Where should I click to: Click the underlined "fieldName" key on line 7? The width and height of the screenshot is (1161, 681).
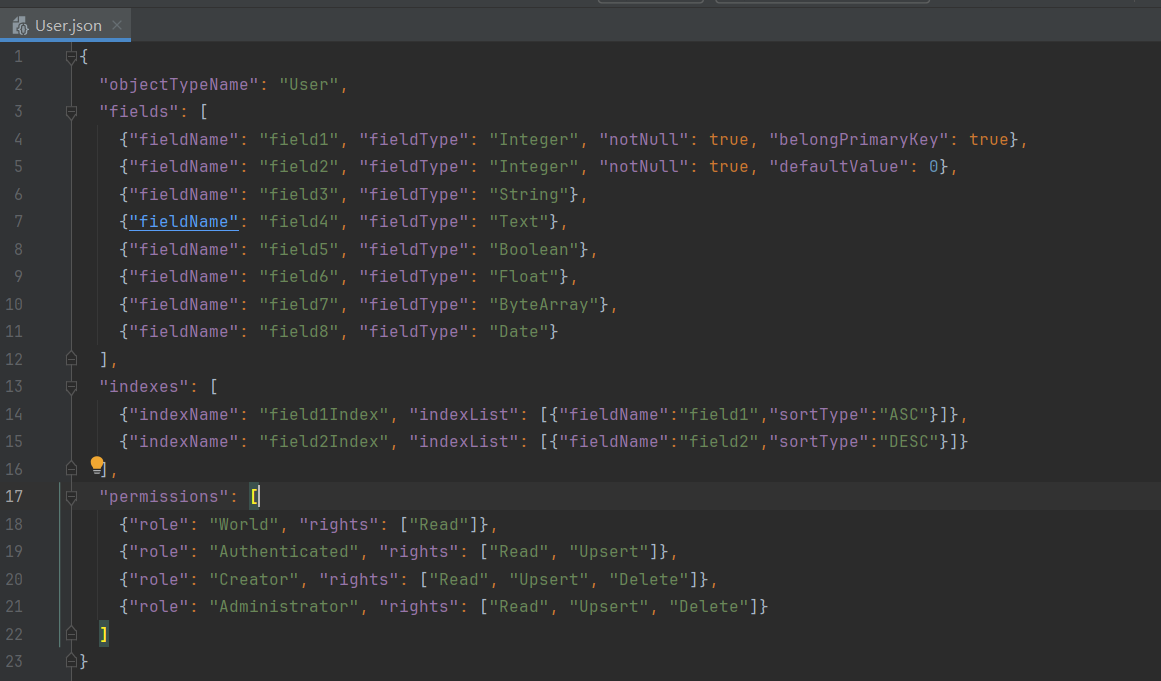184,221
